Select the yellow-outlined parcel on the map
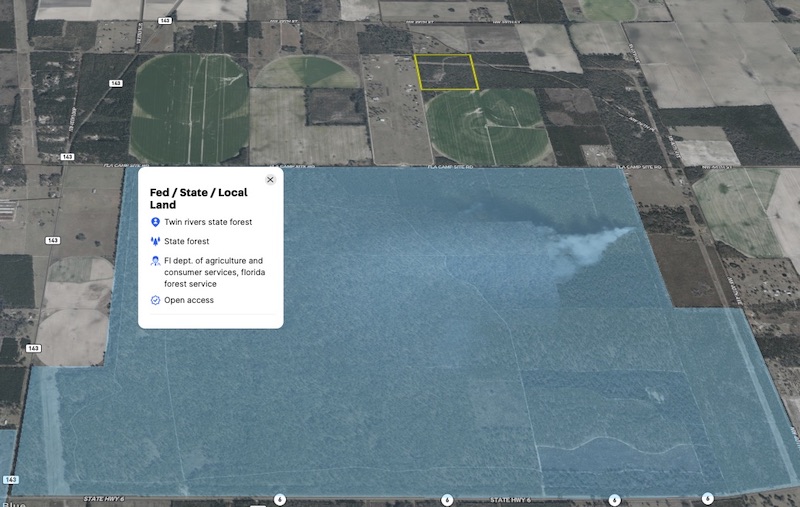The height and width of the screenshot is (507, 800). (x=446, y=72)
